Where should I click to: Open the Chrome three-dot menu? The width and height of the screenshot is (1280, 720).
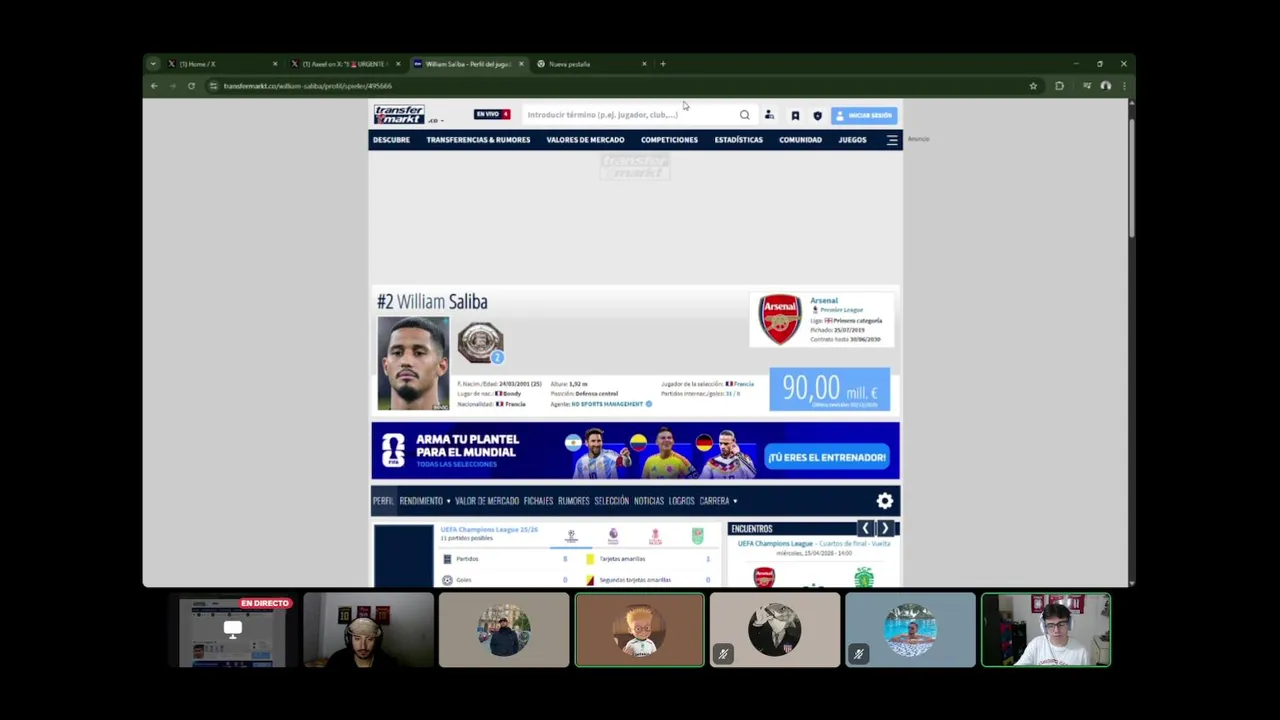[1124, 86]
